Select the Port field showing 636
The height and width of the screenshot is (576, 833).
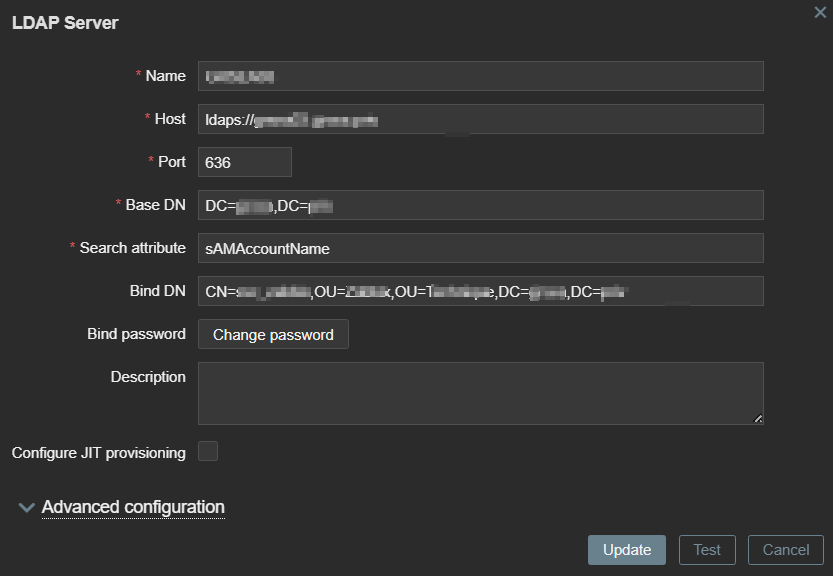point(245,162)
